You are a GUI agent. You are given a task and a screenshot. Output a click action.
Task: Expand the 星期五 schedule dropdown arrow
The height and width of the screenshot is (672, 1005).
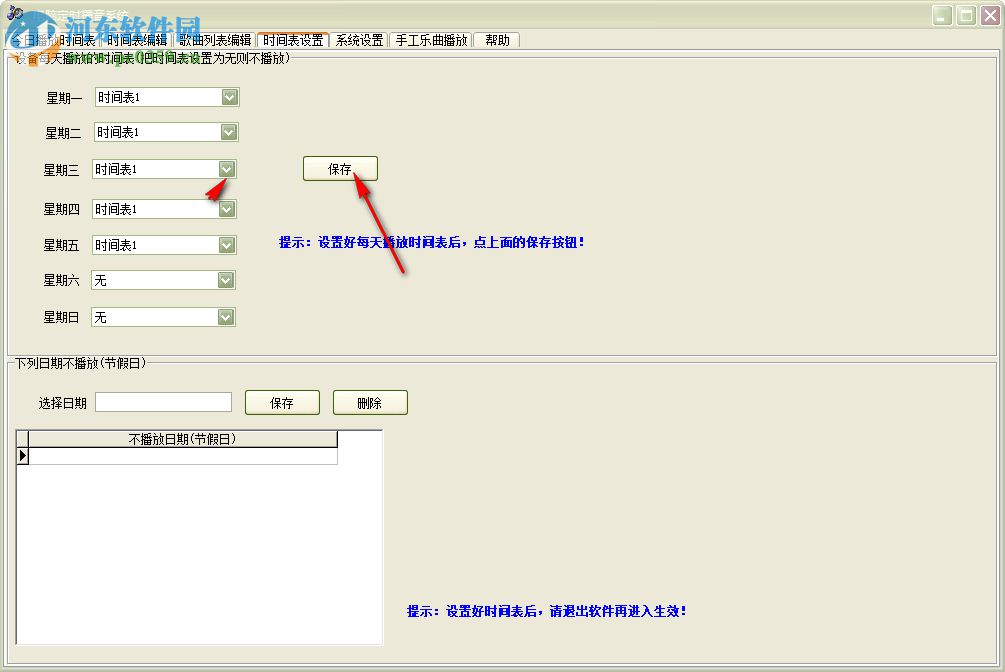(227, 245)
